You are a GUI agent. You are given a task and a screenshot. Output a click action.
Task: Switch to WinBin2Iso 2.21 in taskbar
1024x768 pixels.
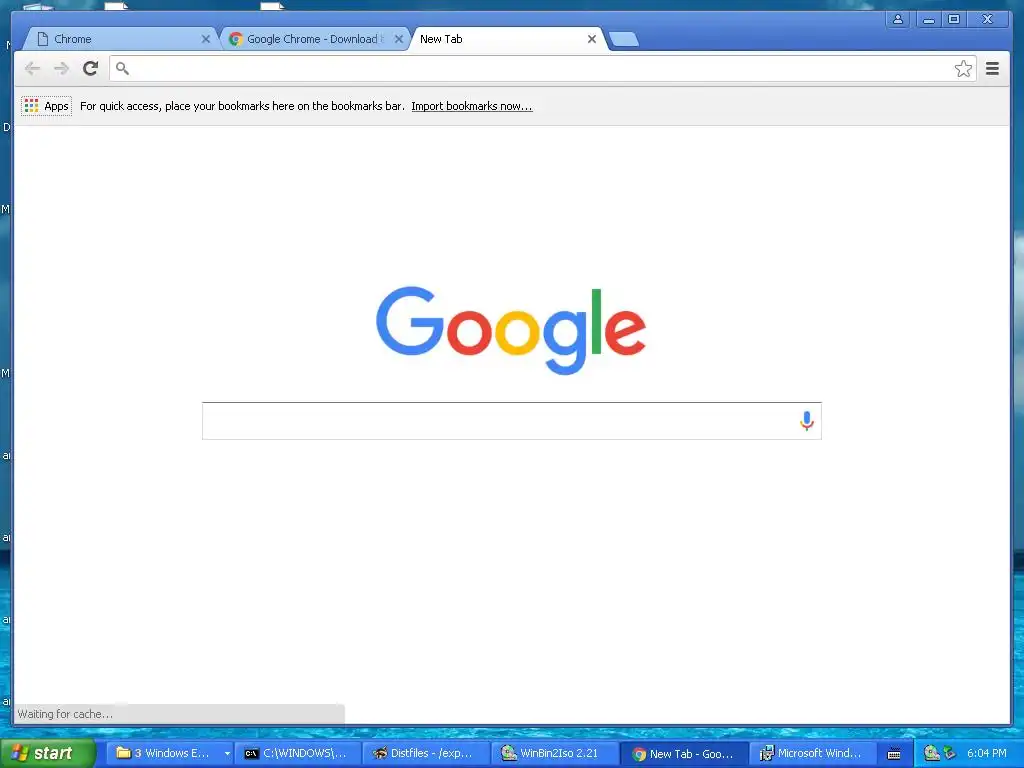click(555, 754)
